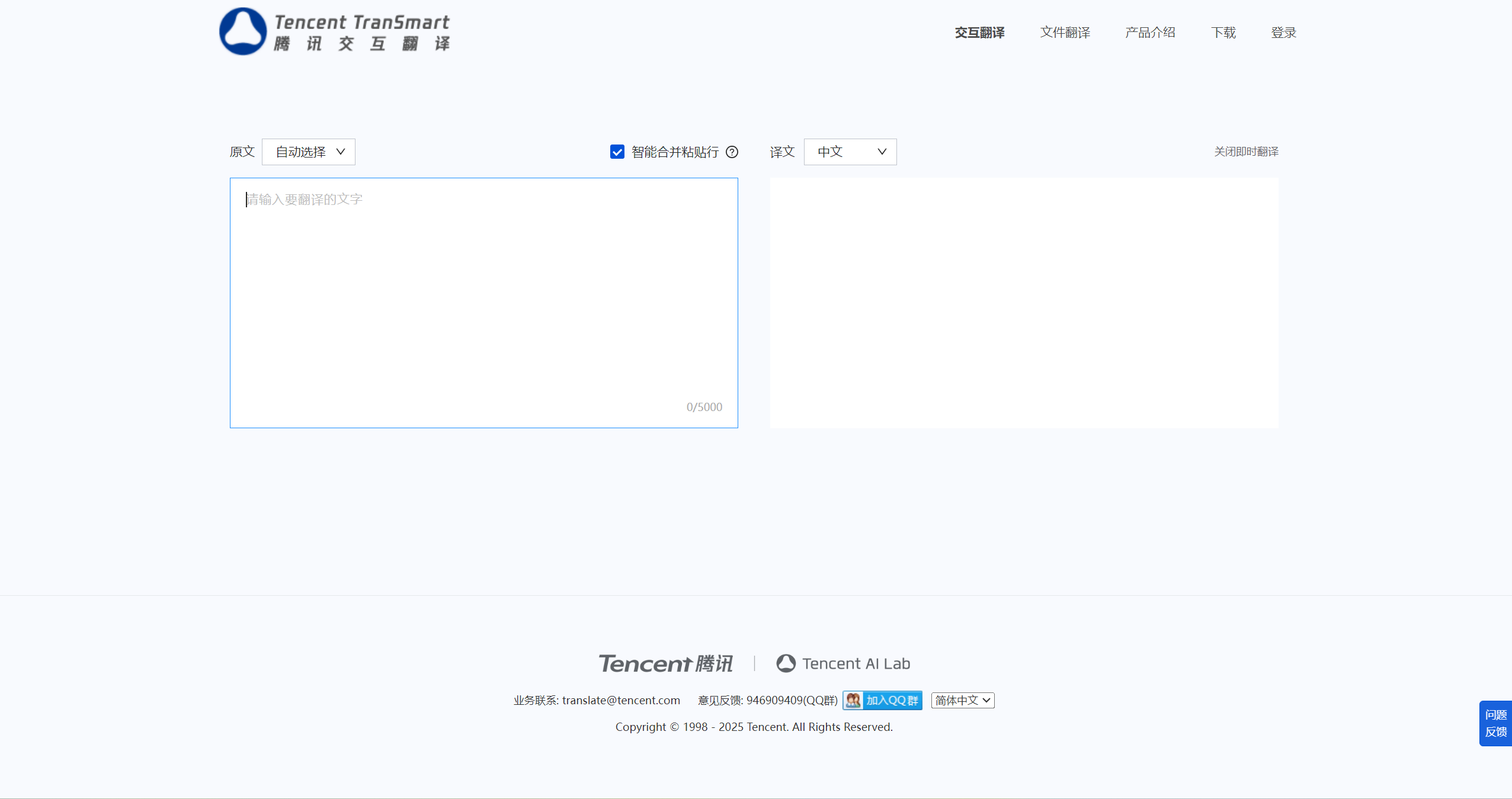Click the Tencent AI Lab logo
Screen dimensions: 1512x799
click(843, 663)
